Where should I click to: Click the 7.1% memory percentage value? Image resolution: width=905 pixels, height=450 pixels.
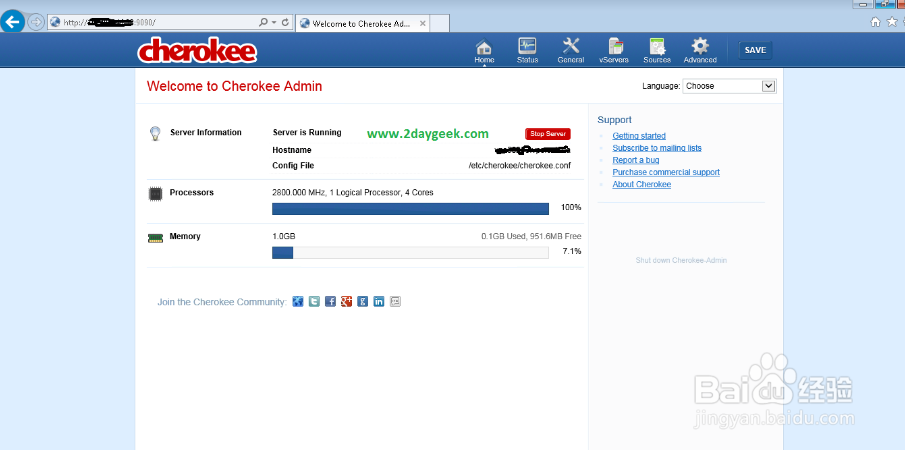point(571,252)
